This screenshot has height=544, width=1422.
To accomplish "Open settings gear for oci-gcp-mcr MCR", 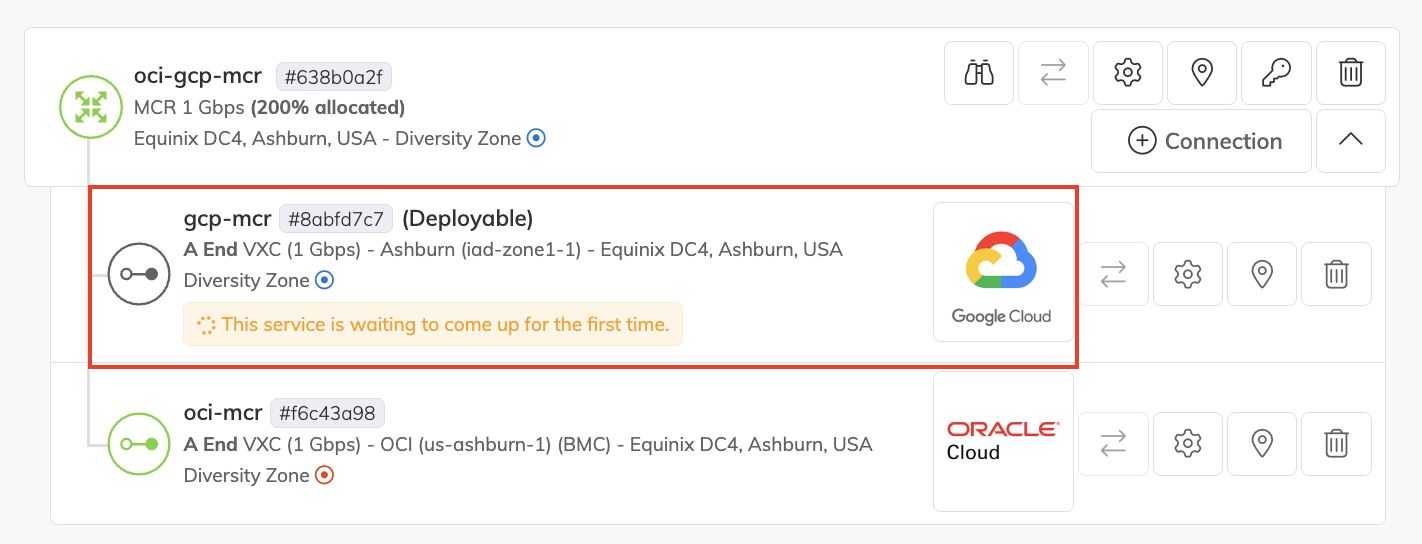I will point(1128,73).
